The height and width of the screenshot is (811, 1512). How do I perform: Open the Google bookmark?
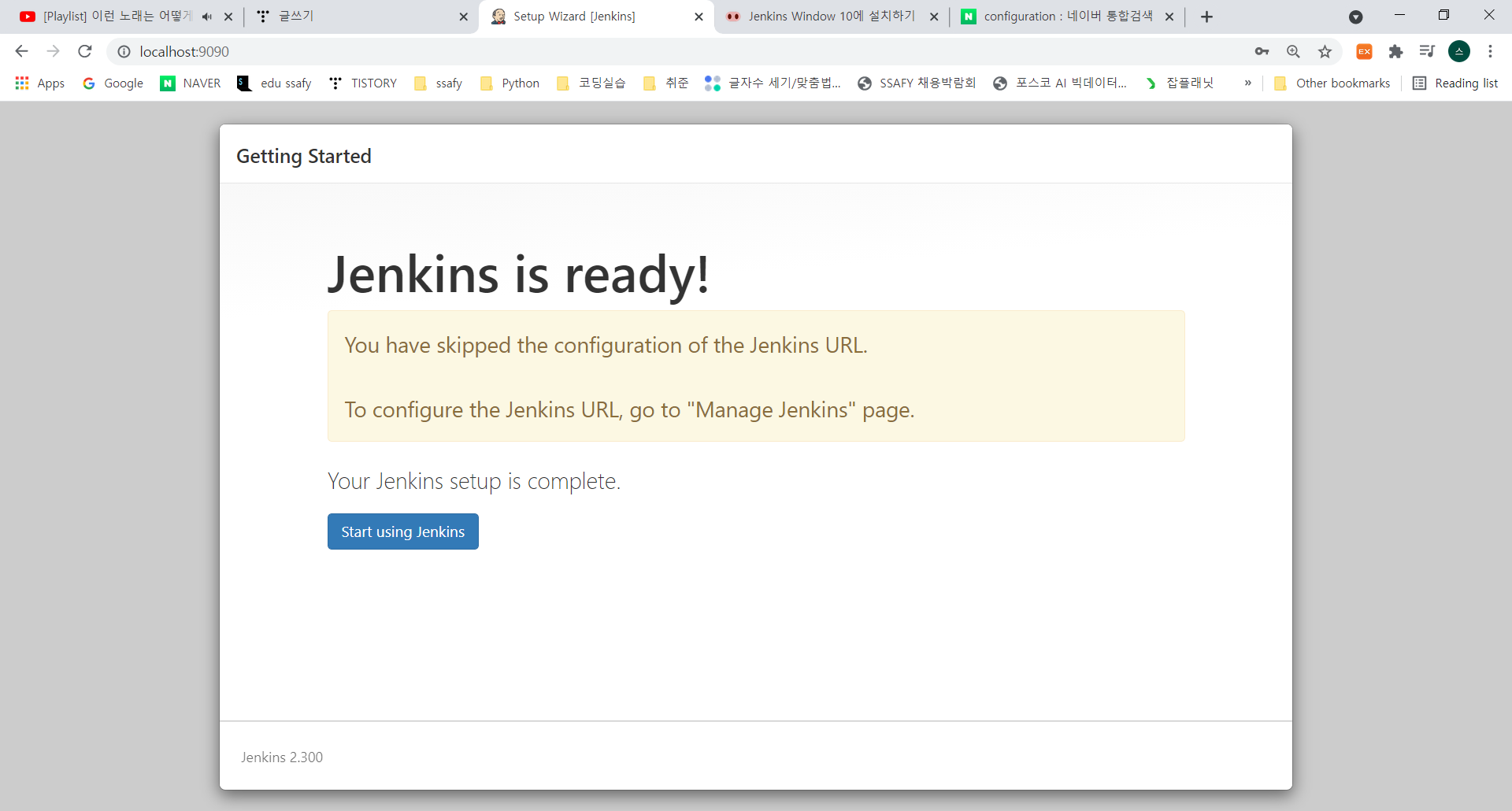click(x=113, y=83)
